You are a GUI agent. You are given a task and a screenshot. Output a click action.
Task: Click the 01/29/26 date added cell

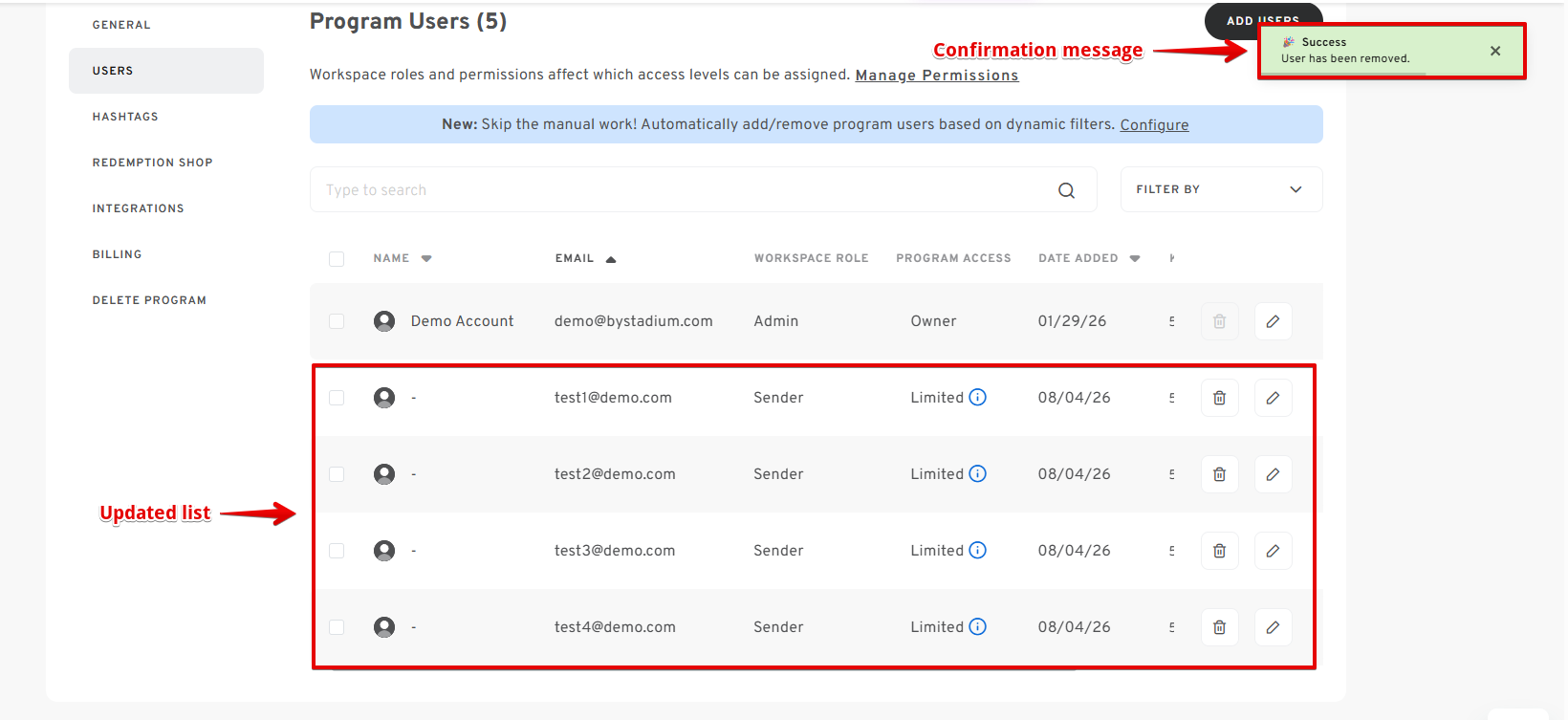tap(1072, 321)
